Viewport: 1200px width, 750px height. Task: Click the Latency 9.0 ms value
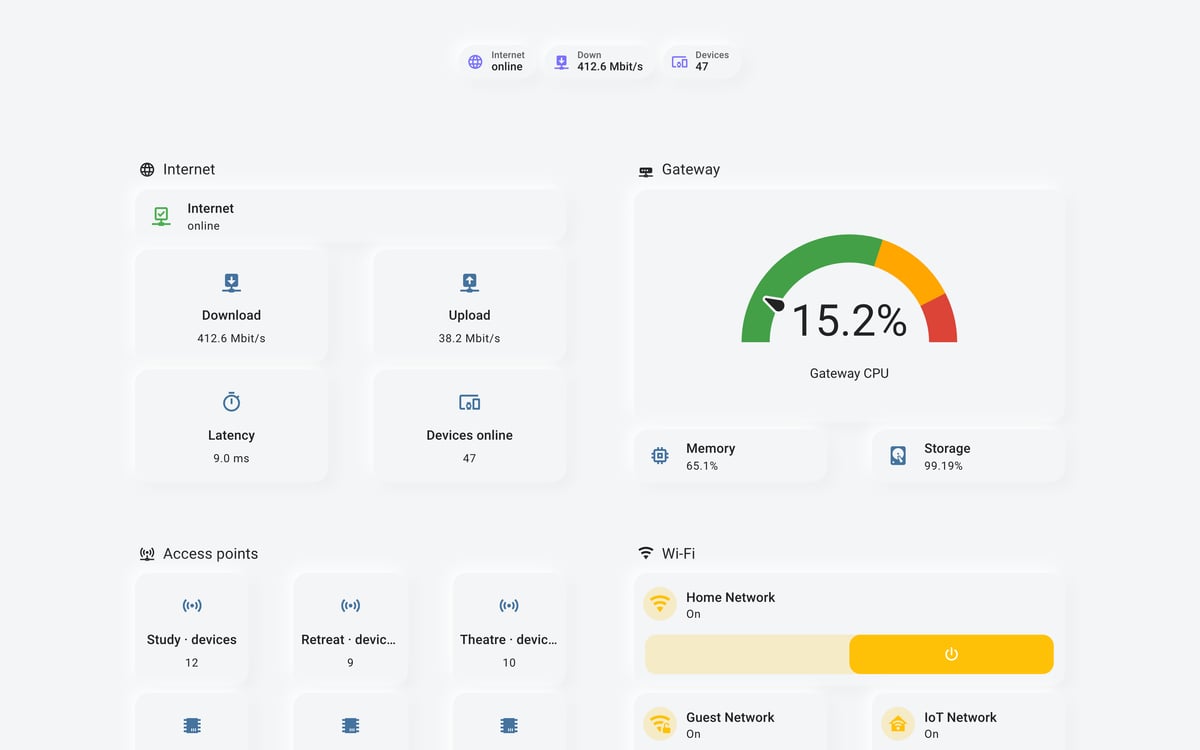point(231,458)
